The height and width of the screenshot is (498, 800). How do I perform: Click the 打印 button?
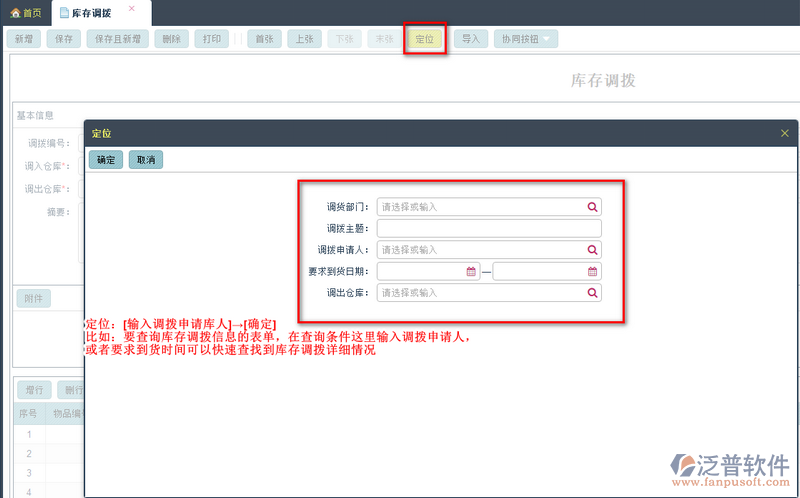coord(212,39)
